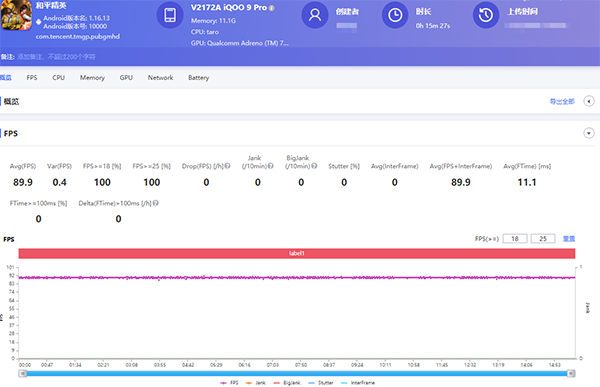Click the creator user profile icon

(315, 15)
